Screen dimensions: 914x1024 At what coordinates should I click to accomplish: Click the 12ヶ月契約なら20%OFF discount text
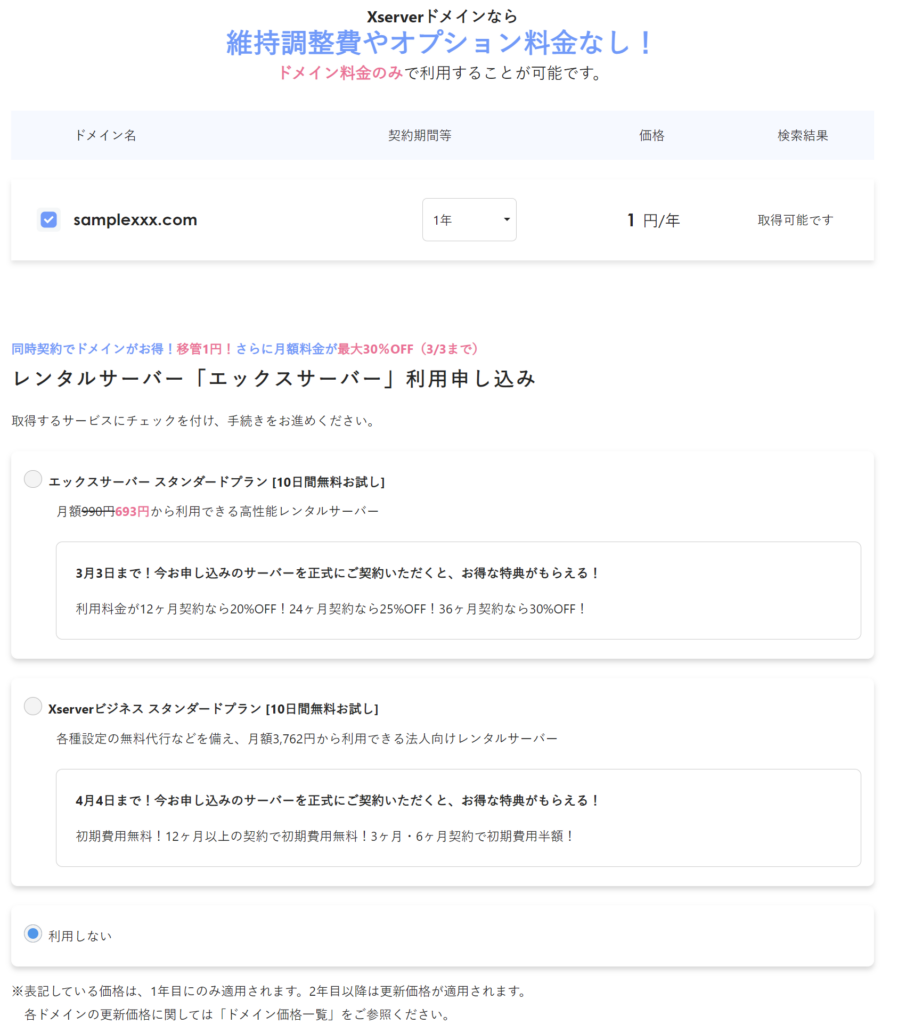331,609
